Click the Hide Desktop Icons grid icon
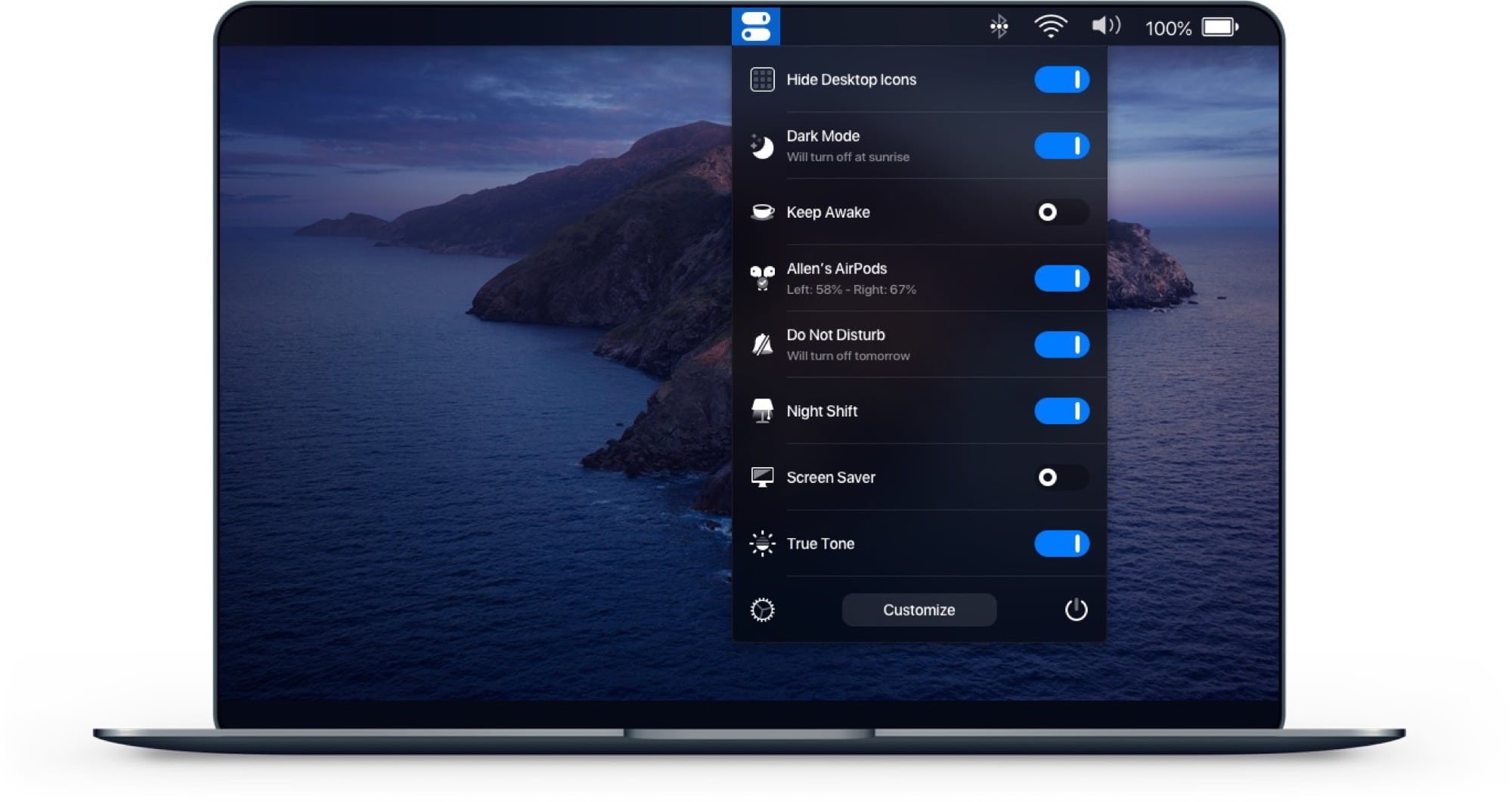 pyautogui.click(x=763, y=79)
